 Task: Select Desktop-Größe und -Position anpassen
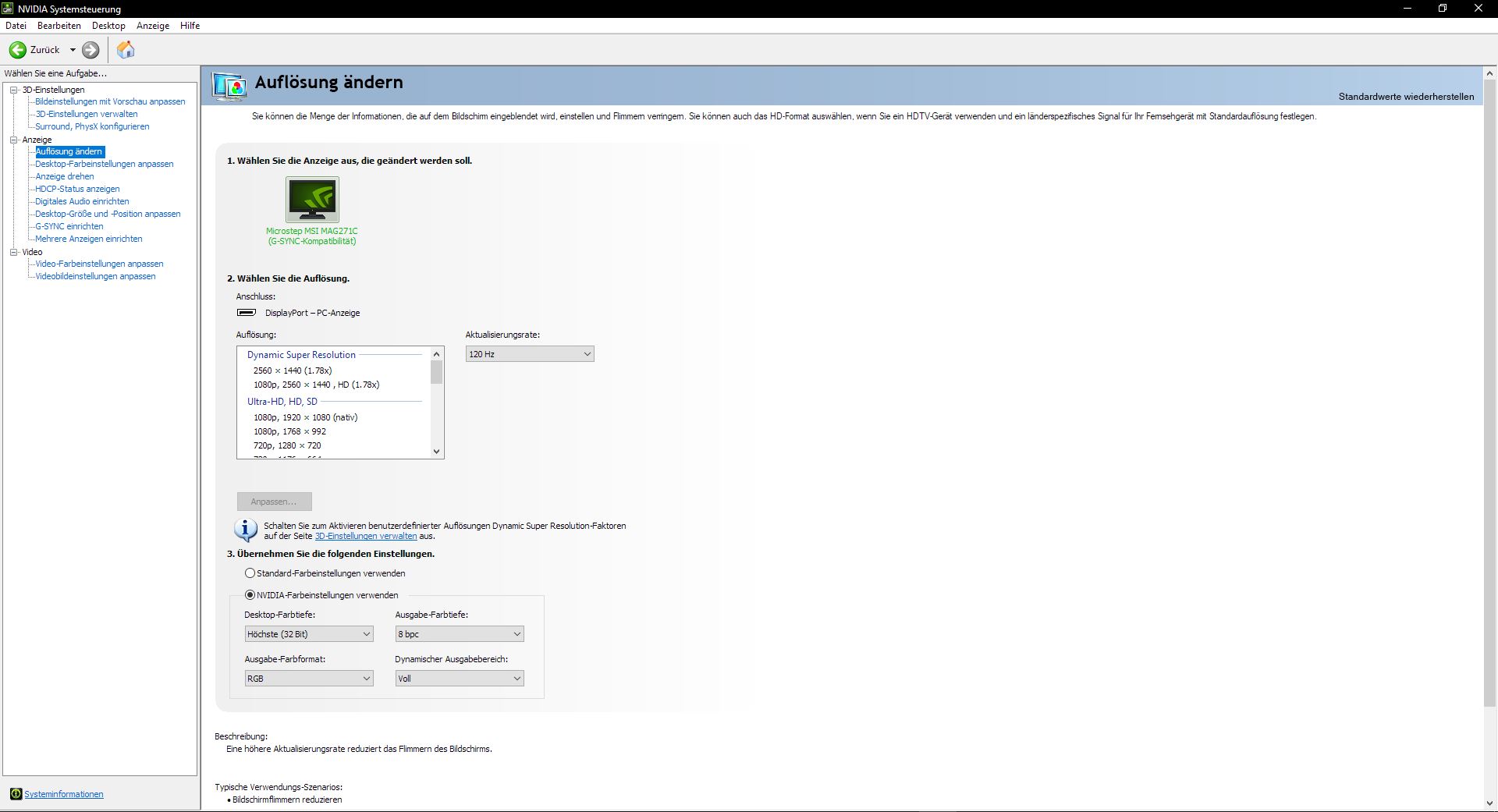108,214
